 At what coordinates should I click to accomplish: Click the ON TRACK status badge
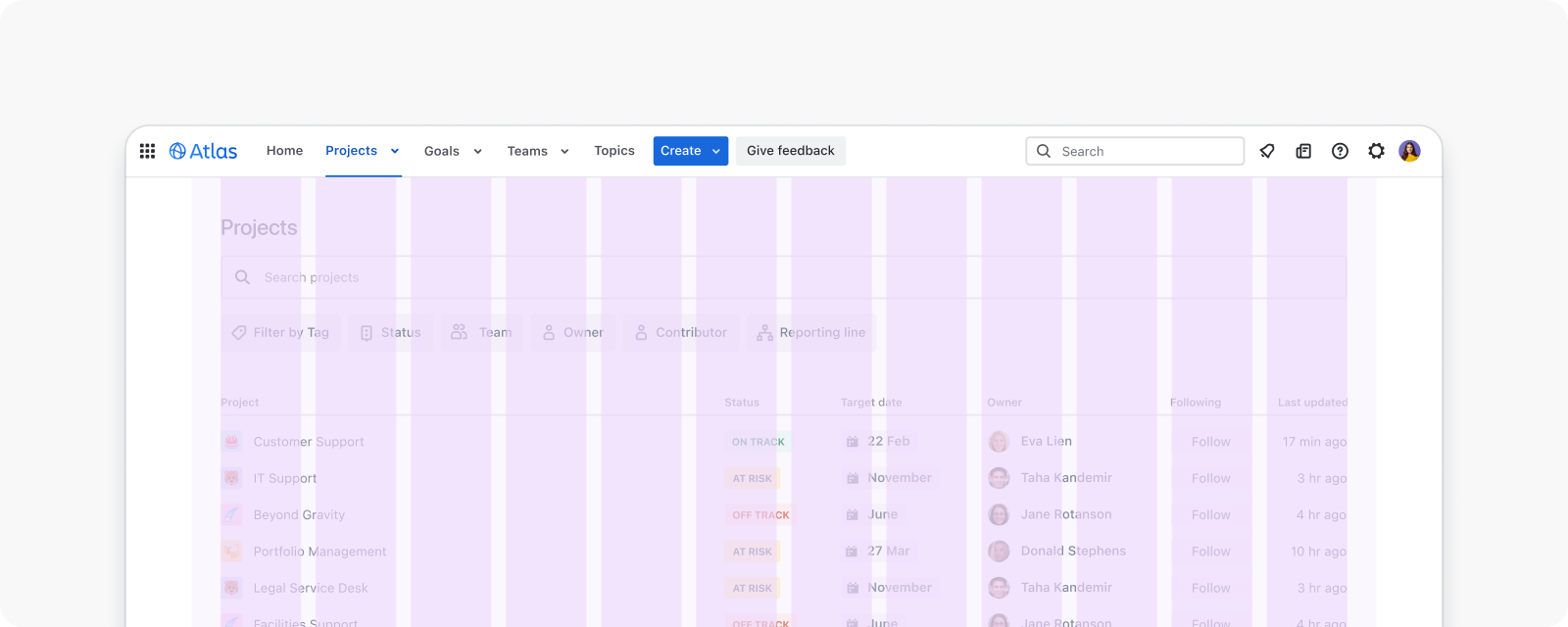pyautogui.click(x=758, y=442)
